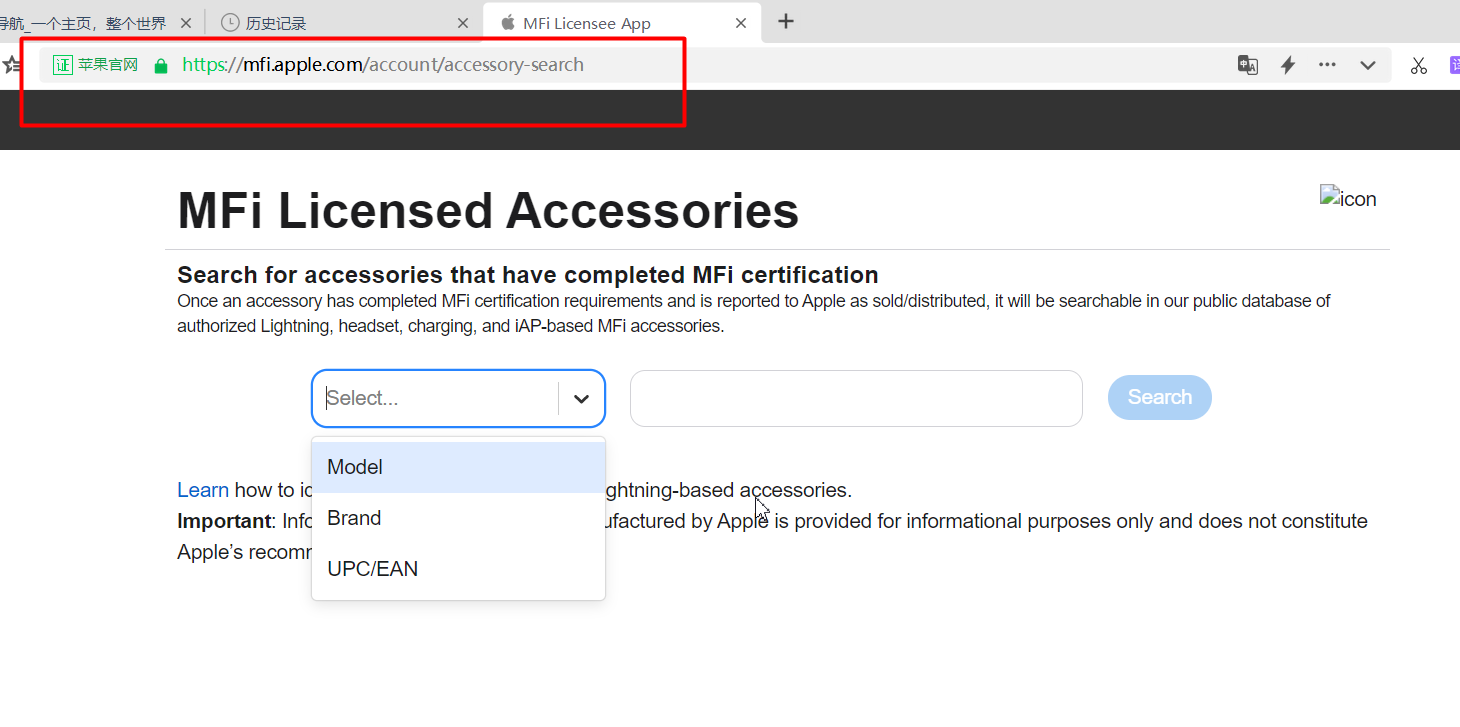Open the three-dots more options icon
The image size is (1460, 727).
1327,65
